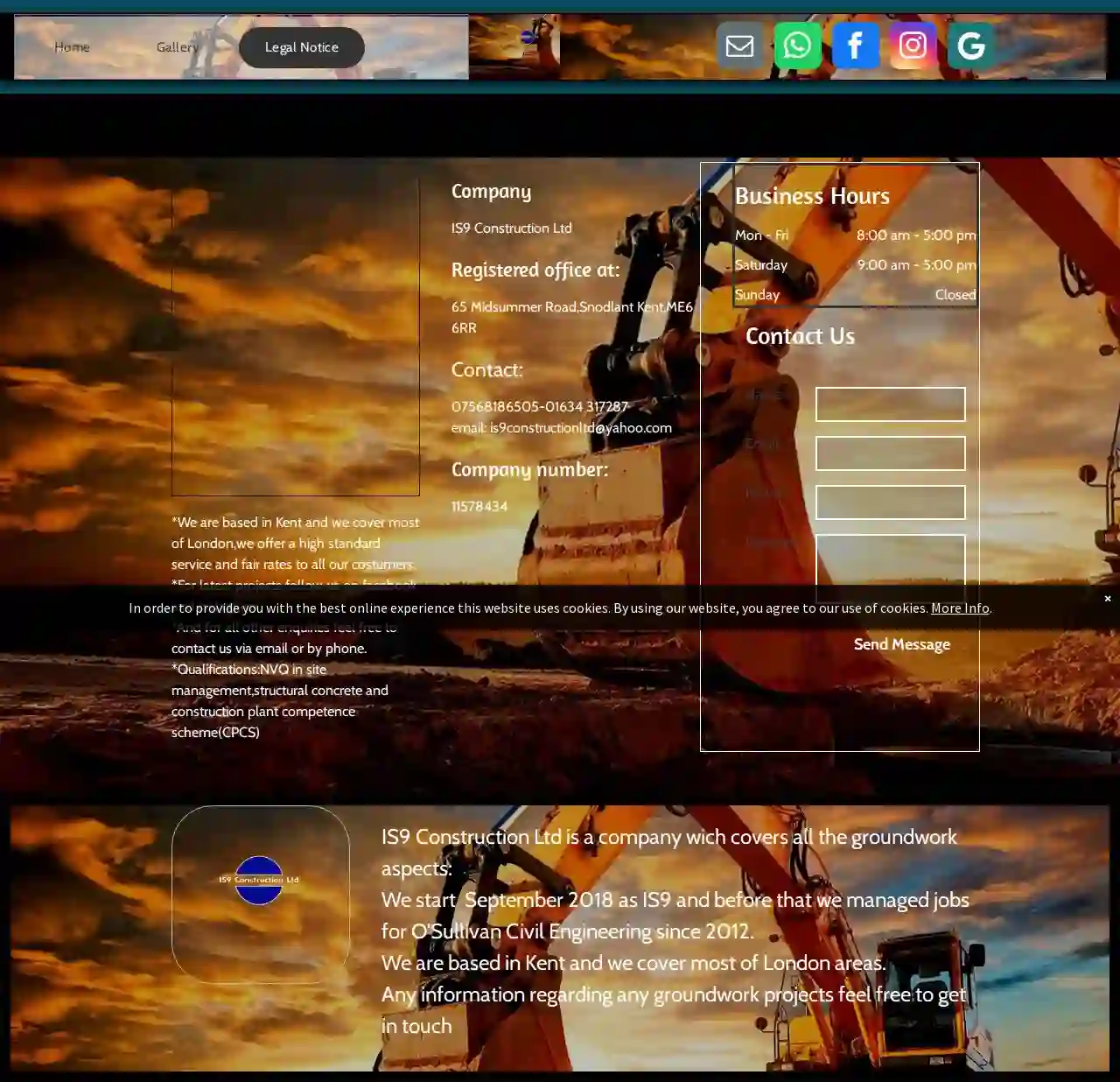Viewport: 1120px width, 1082px height.
Task: Focus the second contact form field
Action: [x=891, y=453]
